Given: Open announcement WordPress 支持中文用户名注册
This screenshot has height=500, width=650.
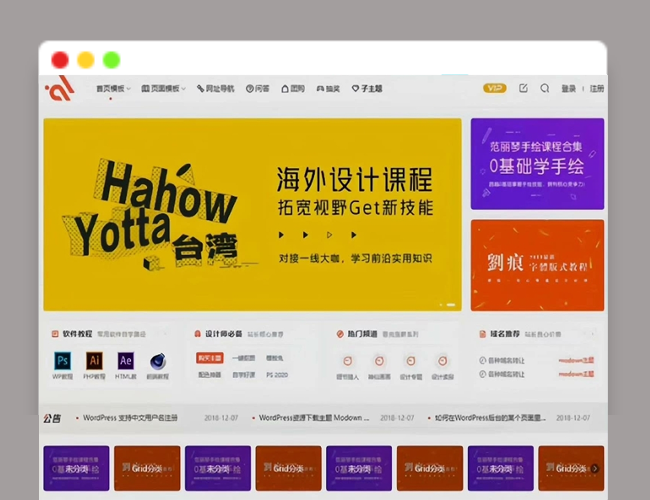Looking at the screenshot, I should [x=130, y=418].
